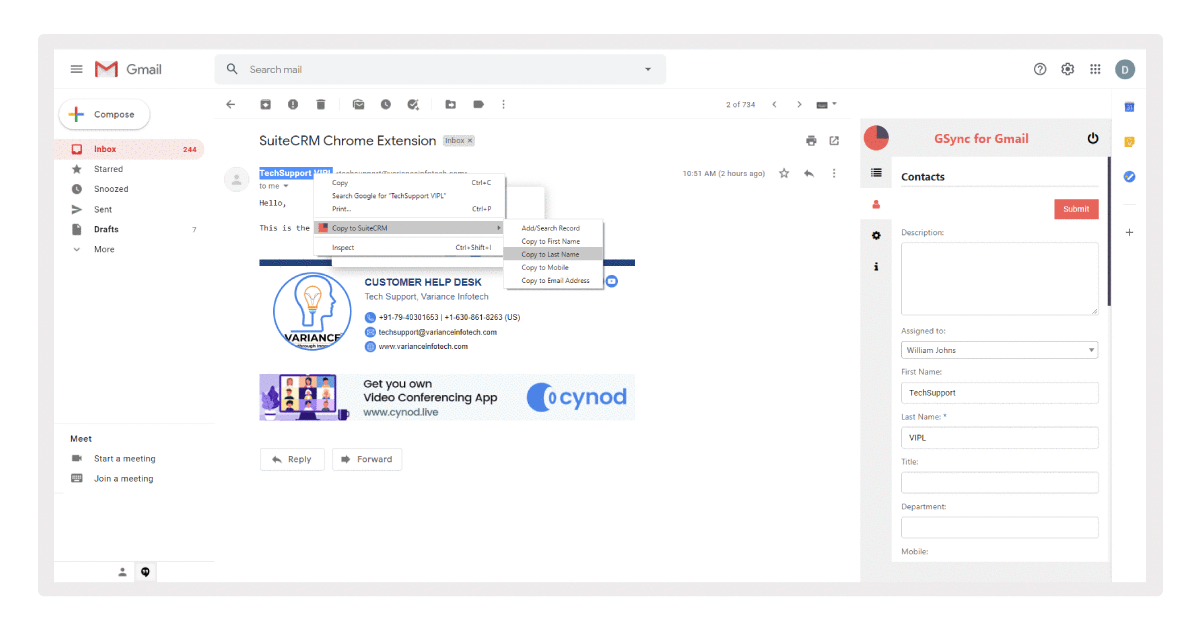Viewport: 1200px width, 630px height.
Task: Move the email to a folder
Action: coord(451,104)
